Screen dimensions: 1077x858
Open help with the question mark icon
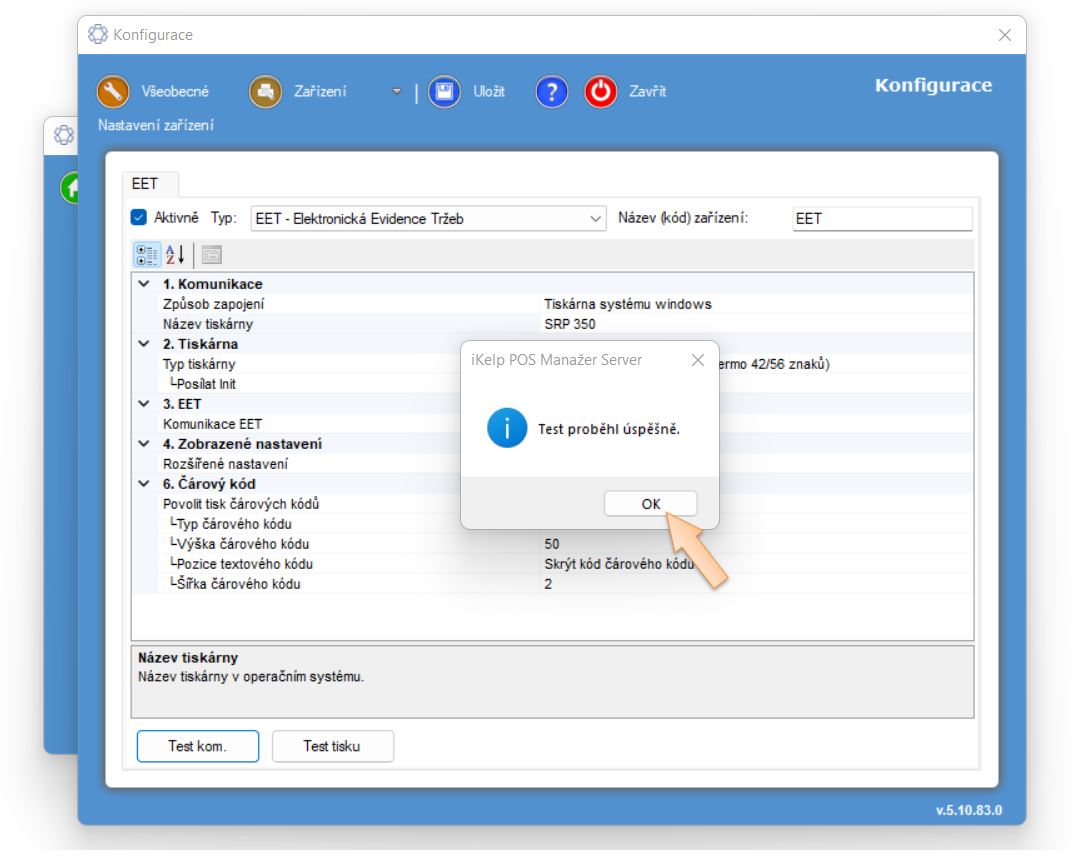point(552,92)
